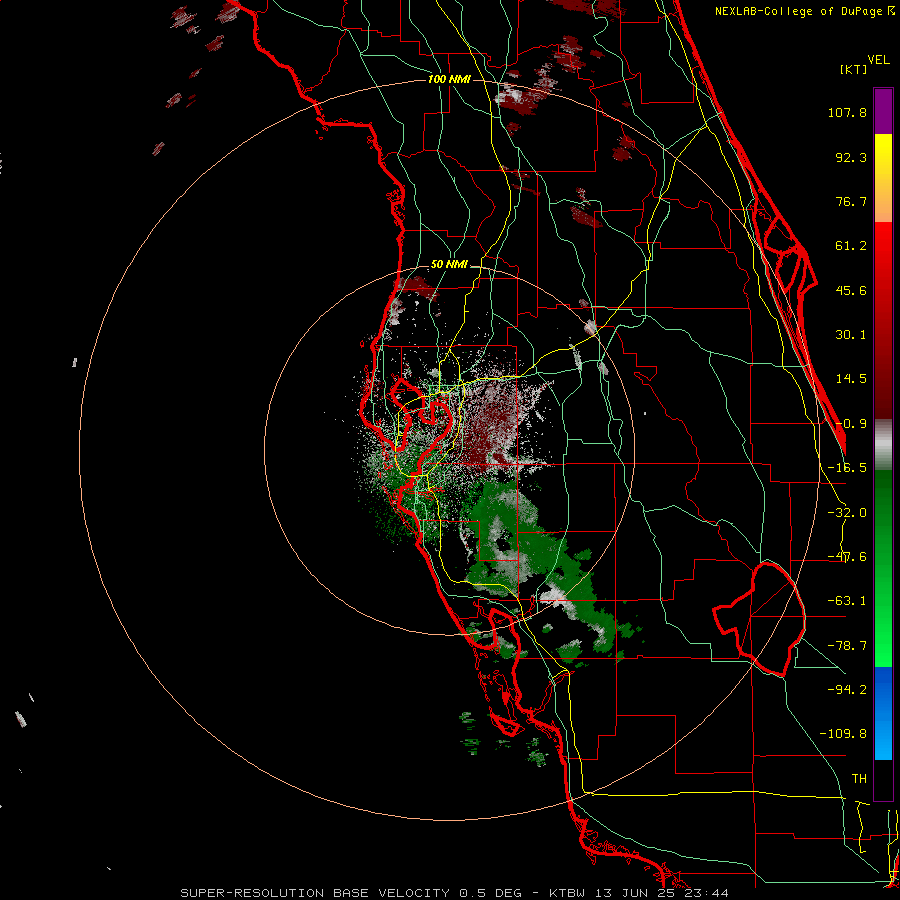This screenshot has width=900, height=900.
Task: Pick the black TH color bar segment
Action: pos(883,779)
